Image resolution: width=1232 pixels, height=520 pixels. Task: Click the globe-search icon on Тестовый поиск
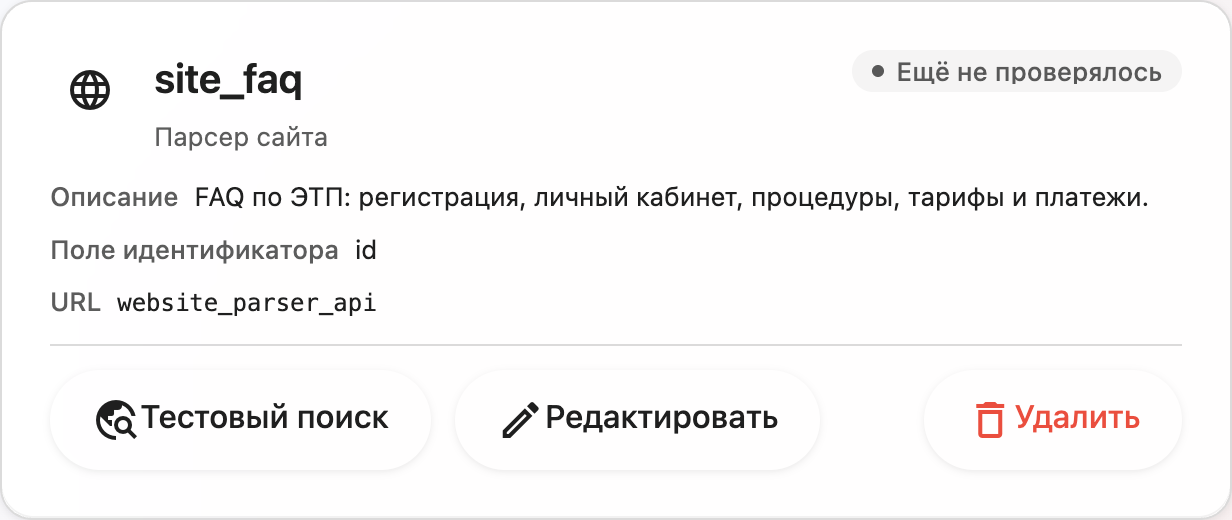coord(116,419)
